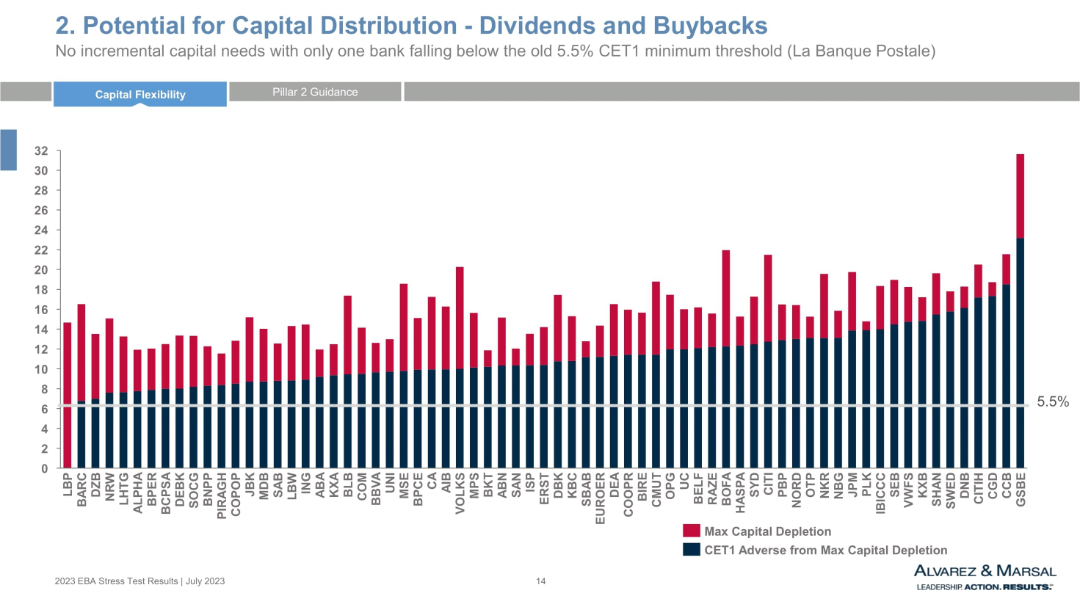Select the 'CET1 Adverse from Max Capital Depletion' label
This screenshot has height=607, width=1080.
coord(825,550)
